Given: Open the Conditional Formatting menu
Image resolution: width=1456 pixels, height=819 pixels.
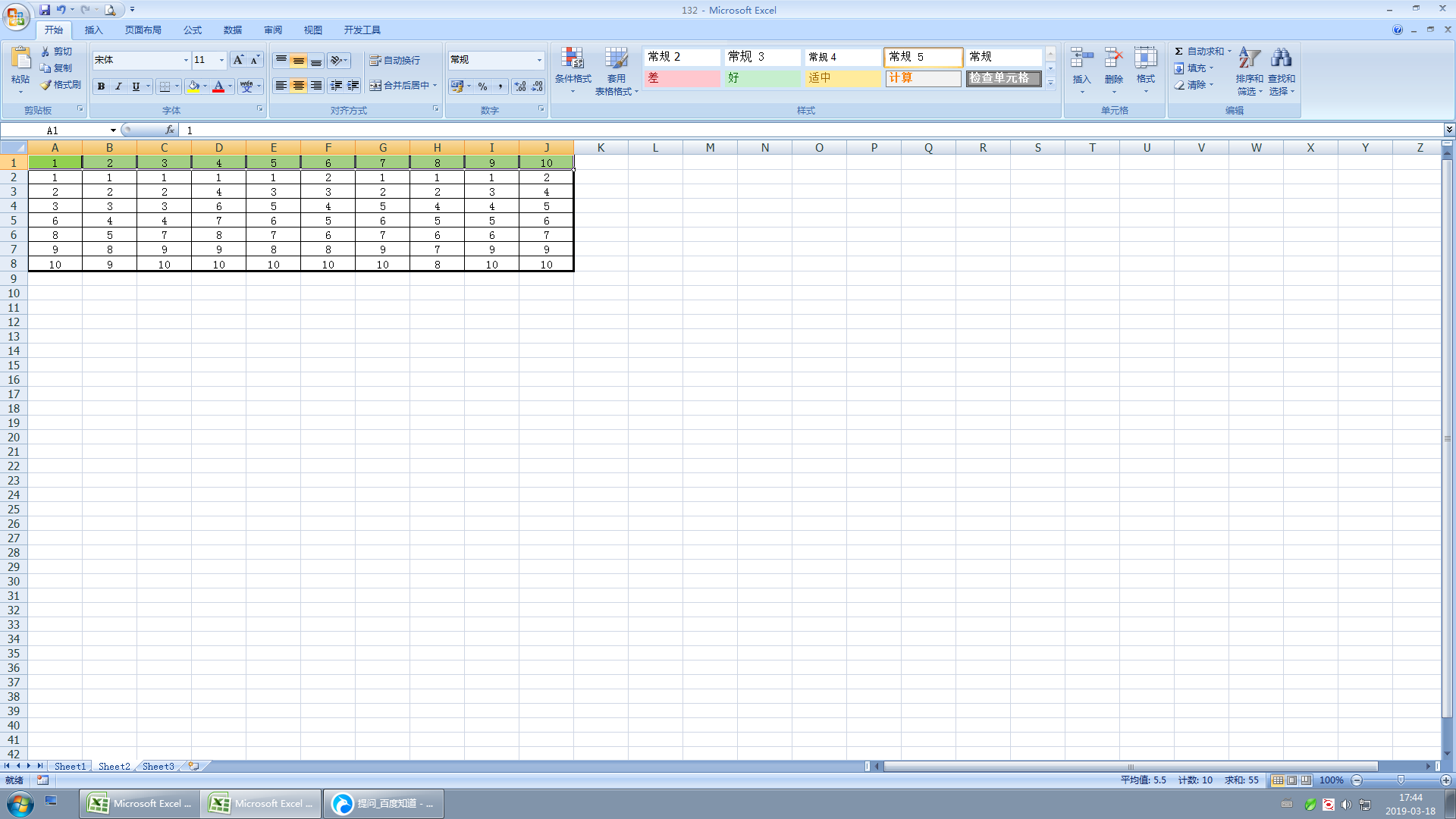Looking at the screenshot, I should click(x=573, y=70).
